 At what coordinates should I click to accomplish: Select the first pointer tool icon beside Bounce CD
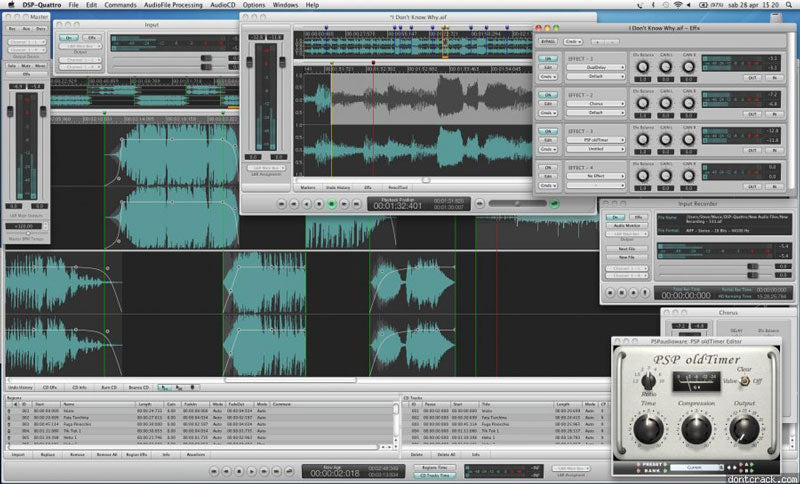[x=164, y=388]
